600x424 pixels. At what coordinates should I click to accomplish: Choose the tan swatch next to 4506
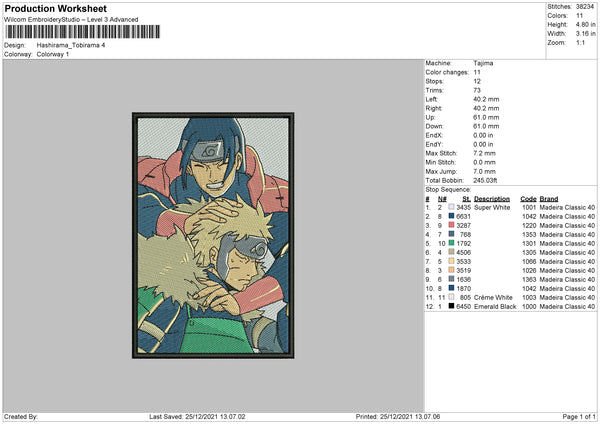(x=451, y=252)
